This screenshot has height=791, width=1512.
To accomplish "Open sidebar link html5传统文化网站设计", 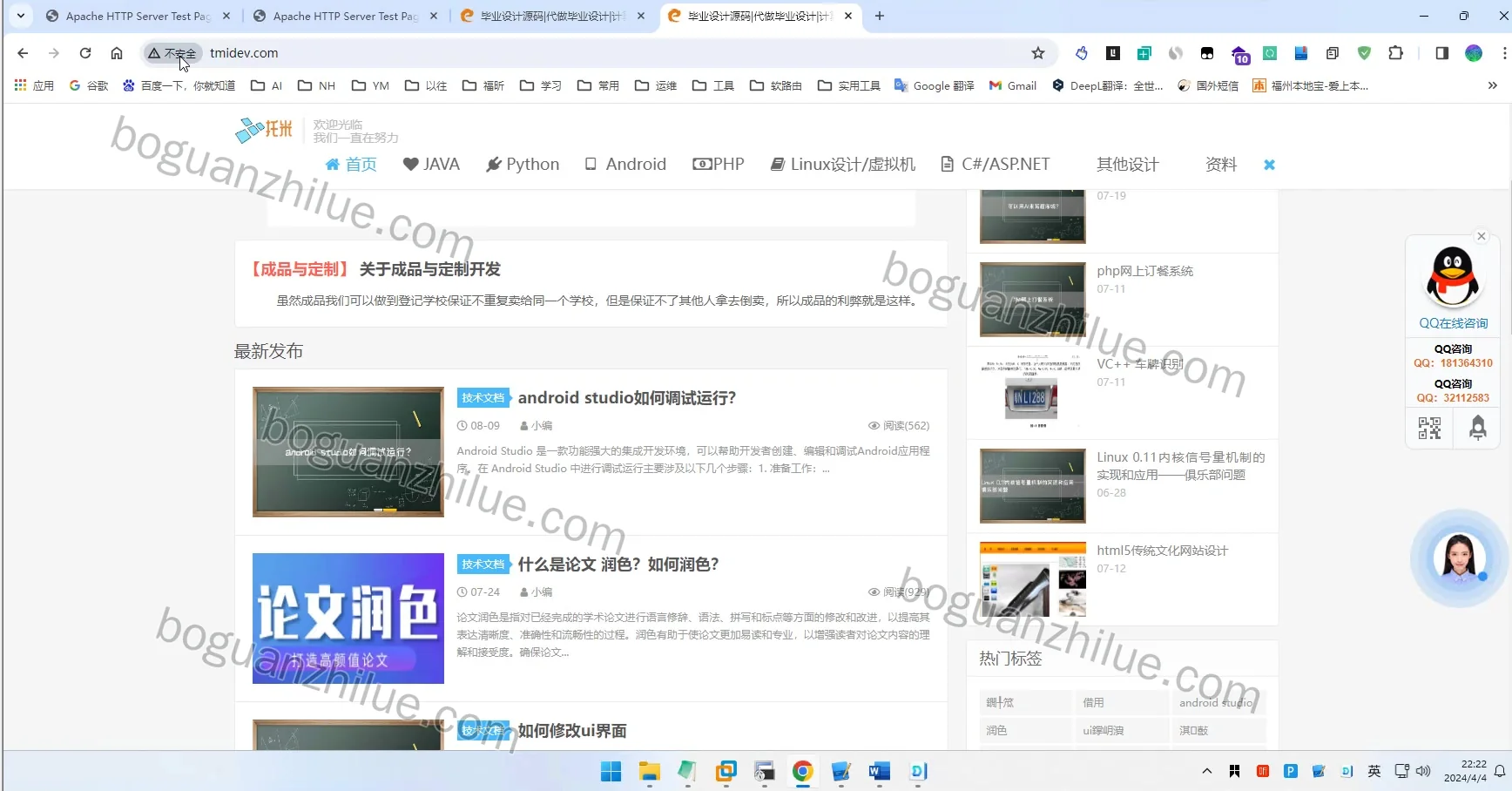I will pyautogui.click(x=1162, y=551).
